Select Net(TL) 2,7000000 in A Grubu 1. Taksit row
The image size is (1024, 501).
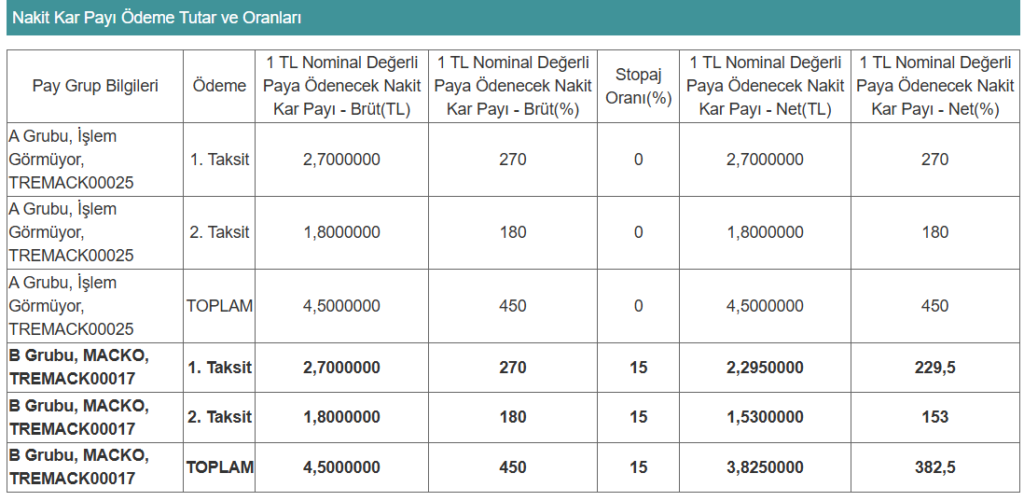click(765, 159)
